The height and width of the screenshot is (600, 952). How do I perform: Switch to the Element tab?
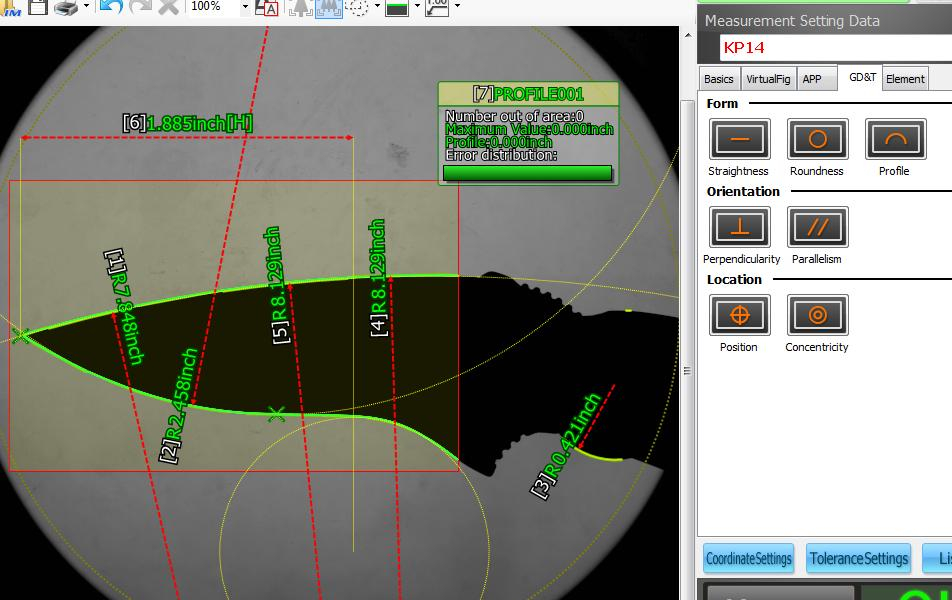(905, 79)
